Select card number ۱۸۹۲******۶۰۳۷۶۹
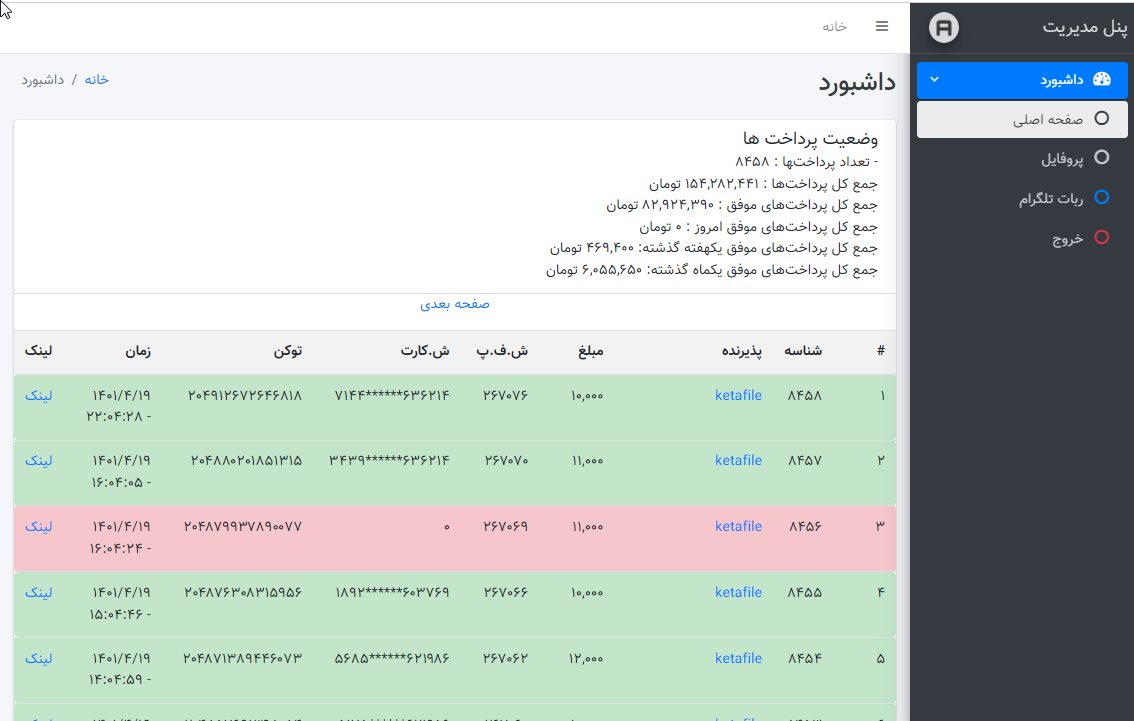1134x721 pixels. coord(392,592)
